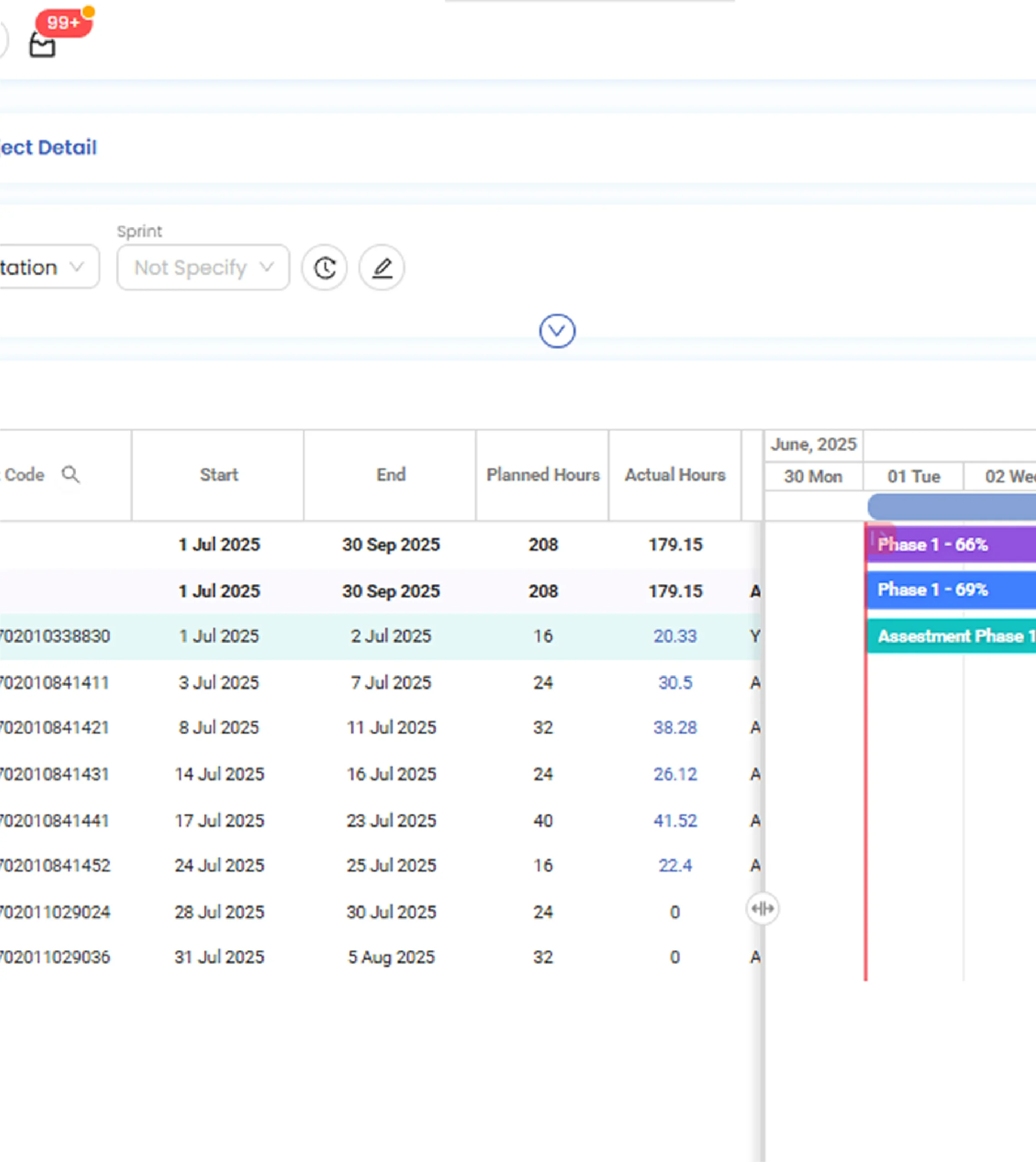Click the 'End' column header

391,474
